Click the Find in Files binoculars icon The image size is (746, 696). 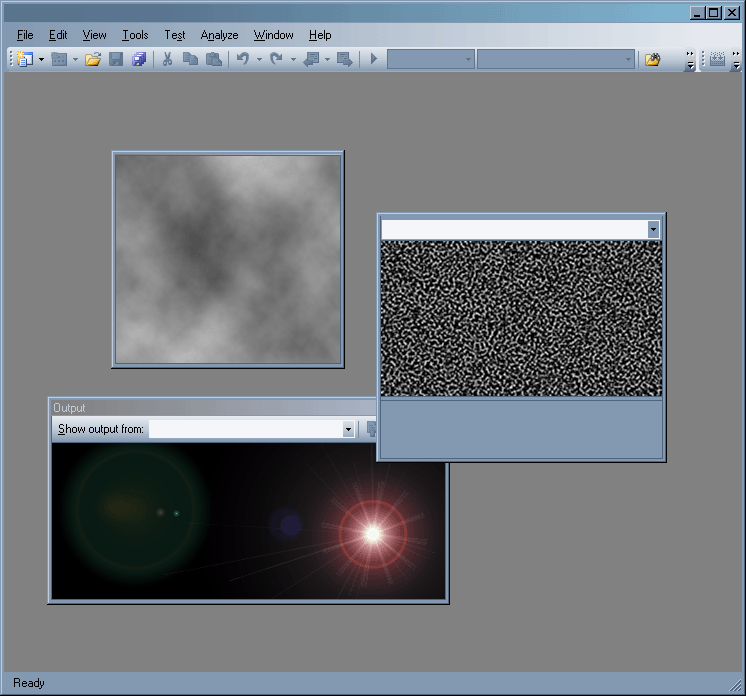coord(652,59)
